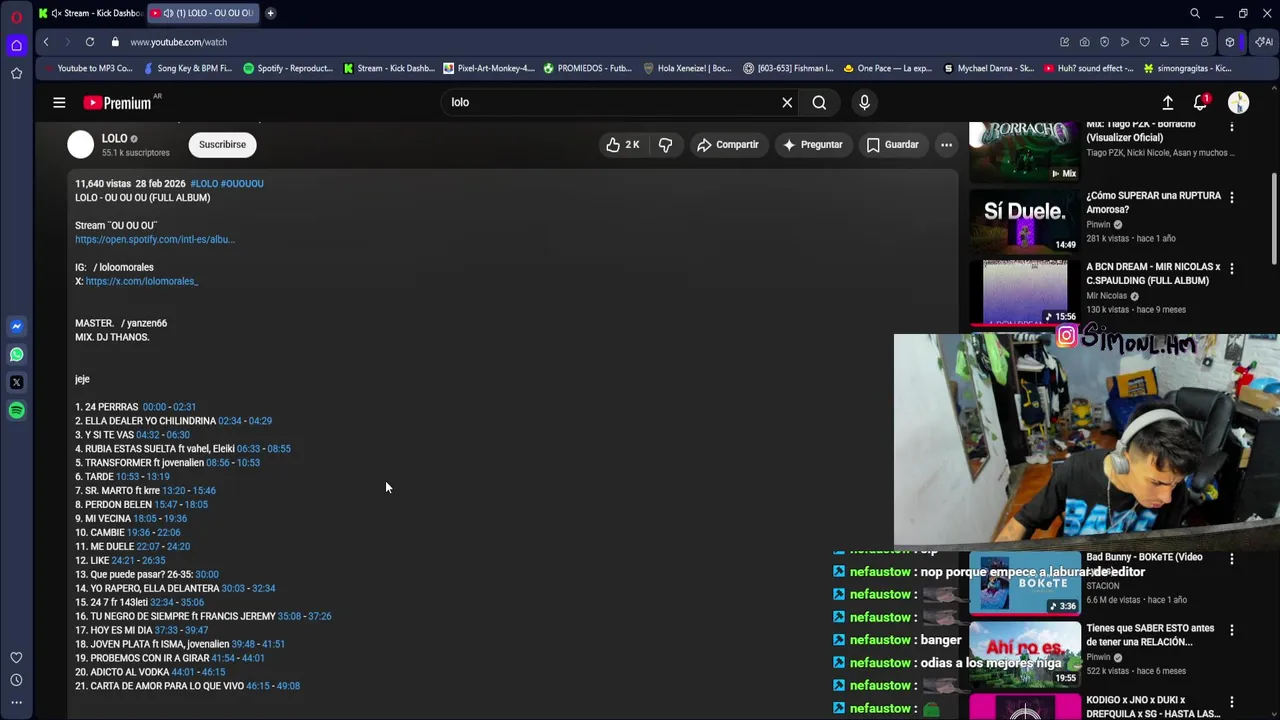Open Song Key & BPM bookmark
Image resolution: width=1280 pixels, height=720 pixels.
tap(188, 68)
